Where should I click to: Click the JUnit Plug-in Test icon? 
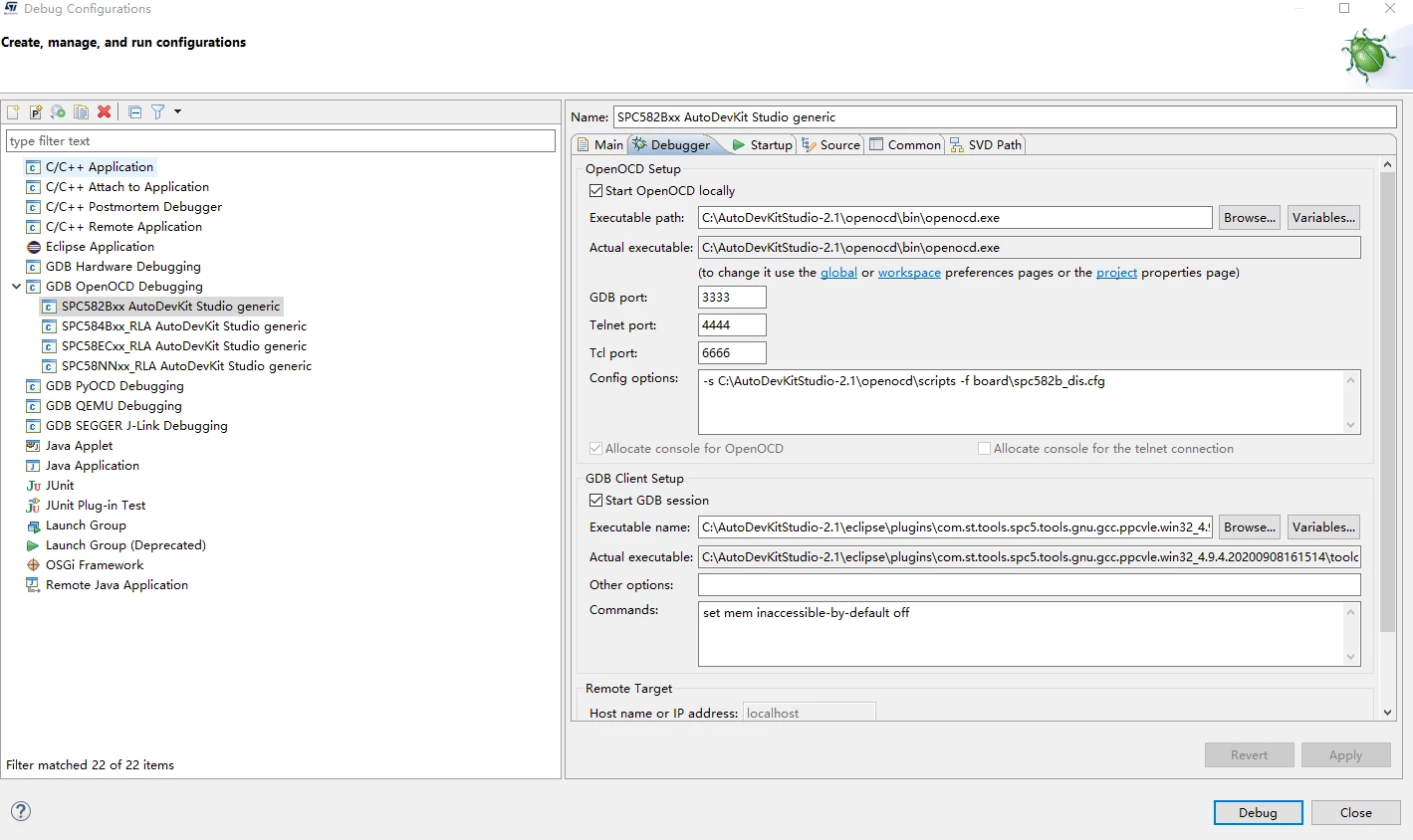point(33,506)
